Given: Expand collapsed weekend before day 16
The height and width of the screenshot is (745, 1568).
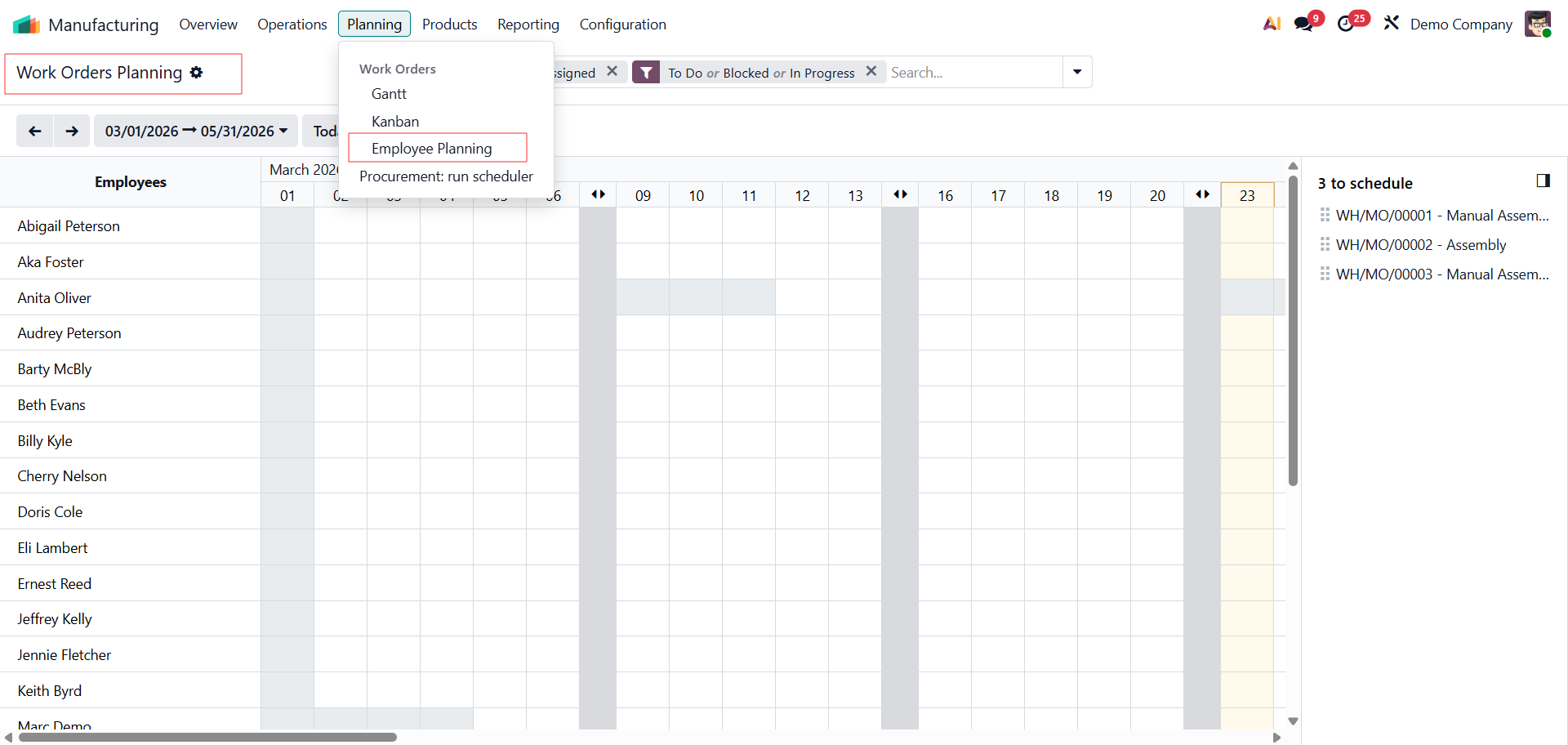Looking at the screenshot, I should [x=900, y=195].
